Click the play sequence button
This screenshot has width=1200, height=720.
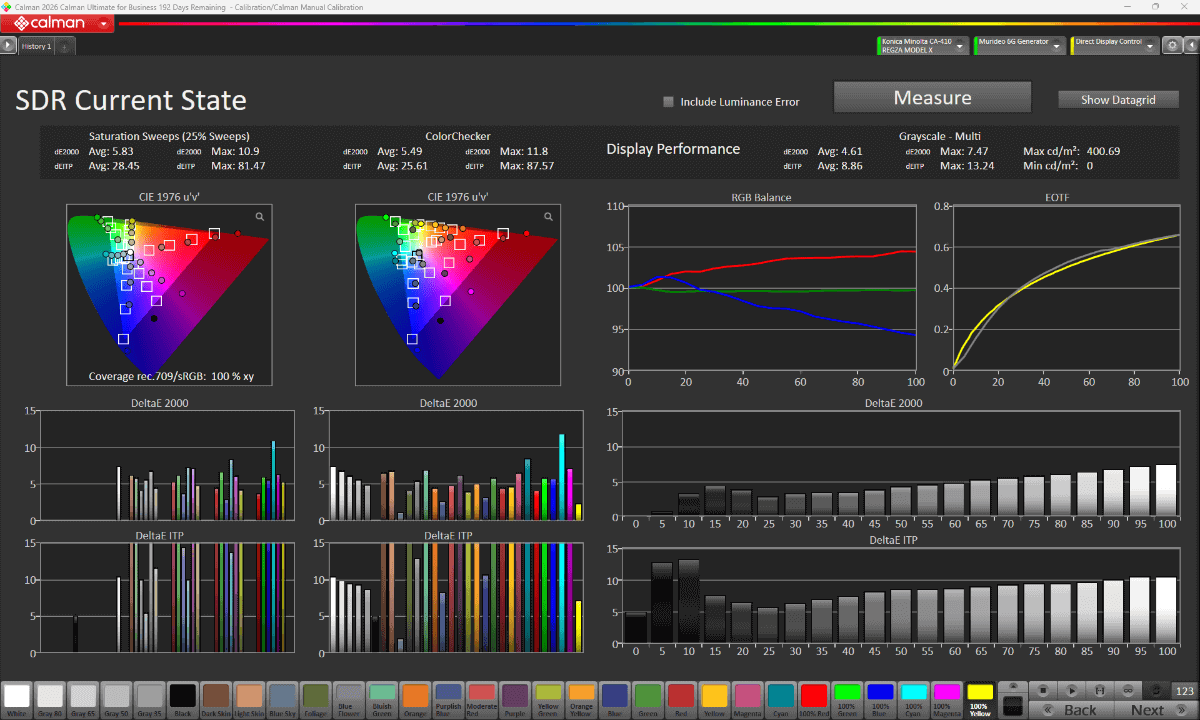pos(1071,690)
